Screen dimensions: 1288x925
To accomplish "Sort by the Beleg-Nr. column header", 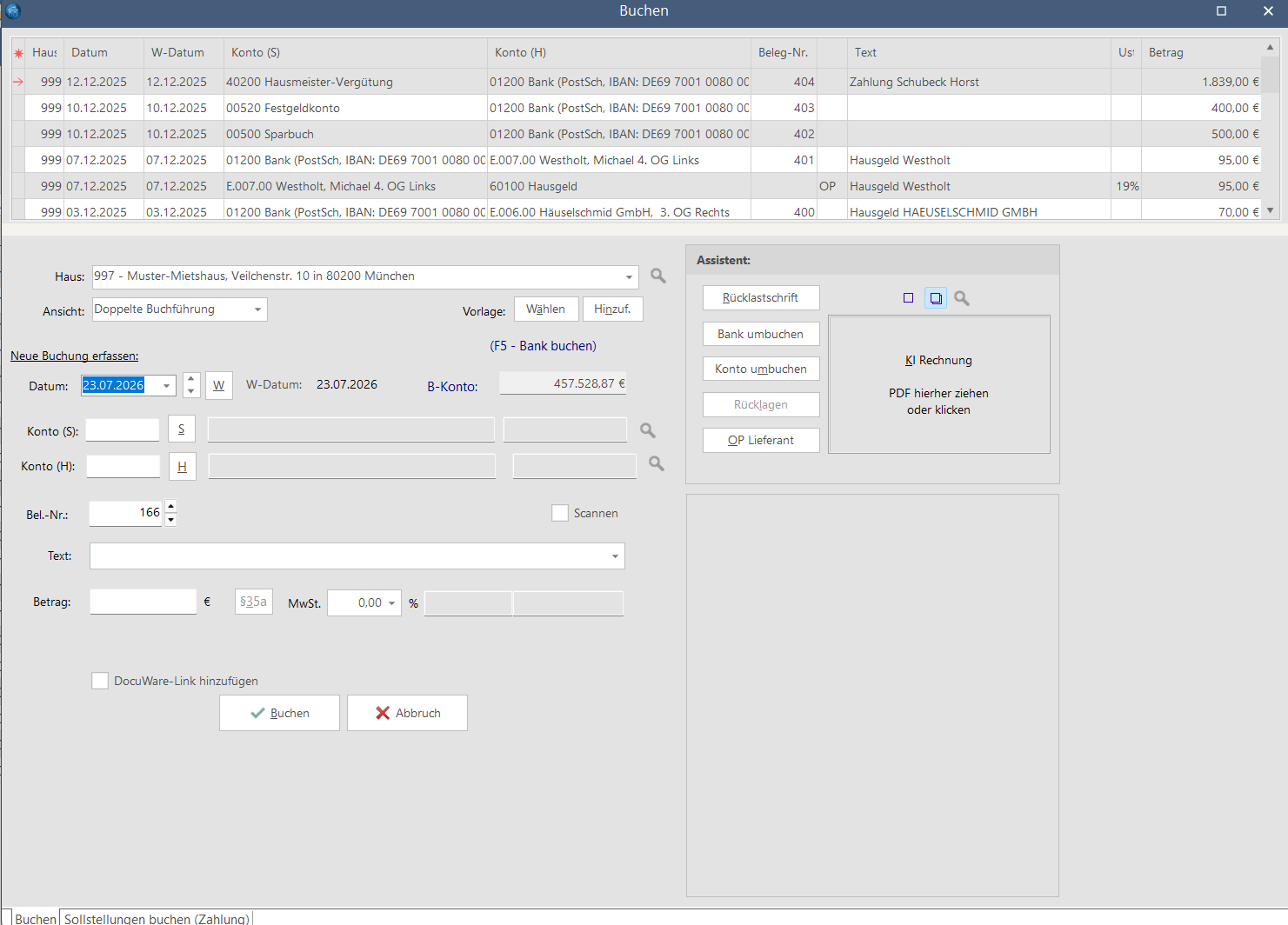I will tap(784, 53).
